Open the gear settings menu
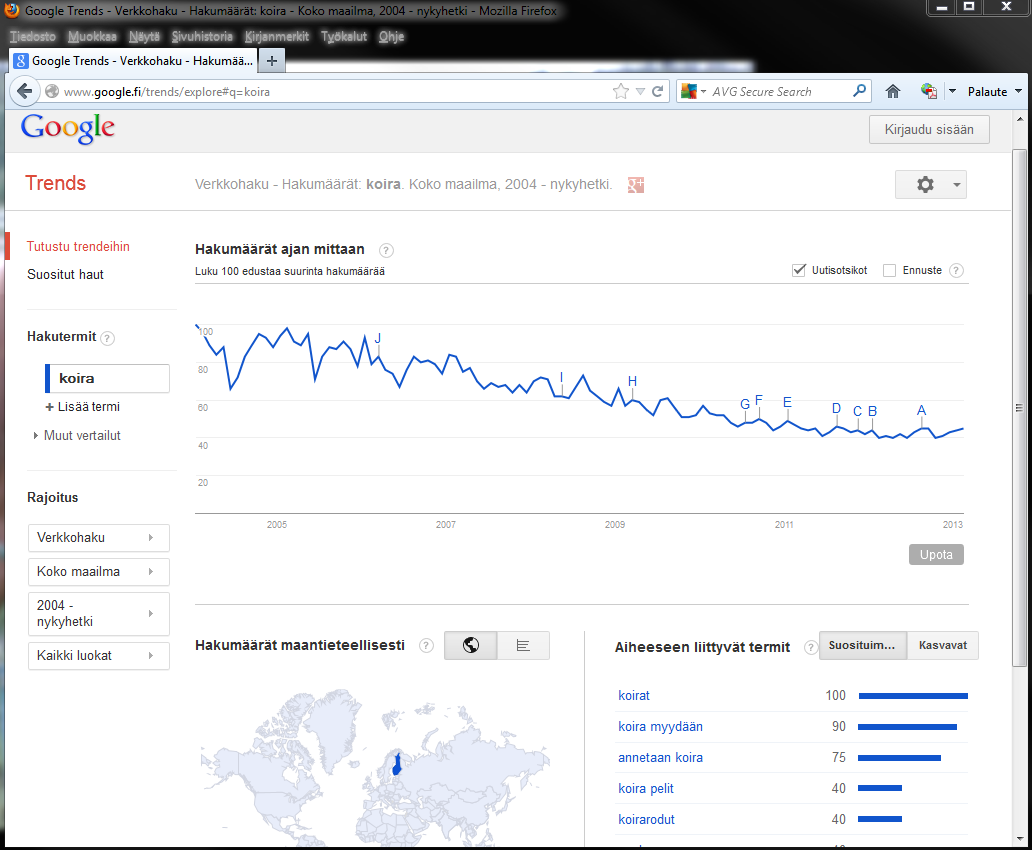 931,185
